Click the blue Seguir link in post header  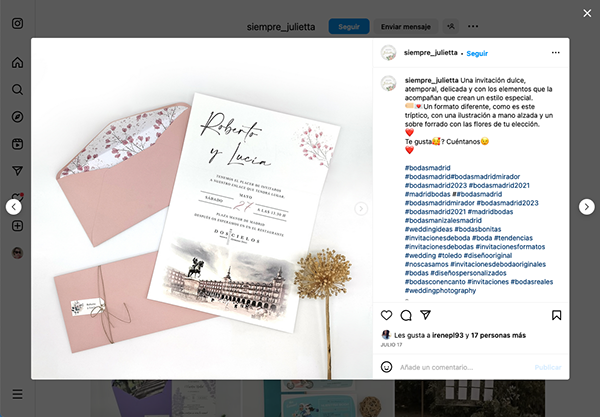coord(477,54)
